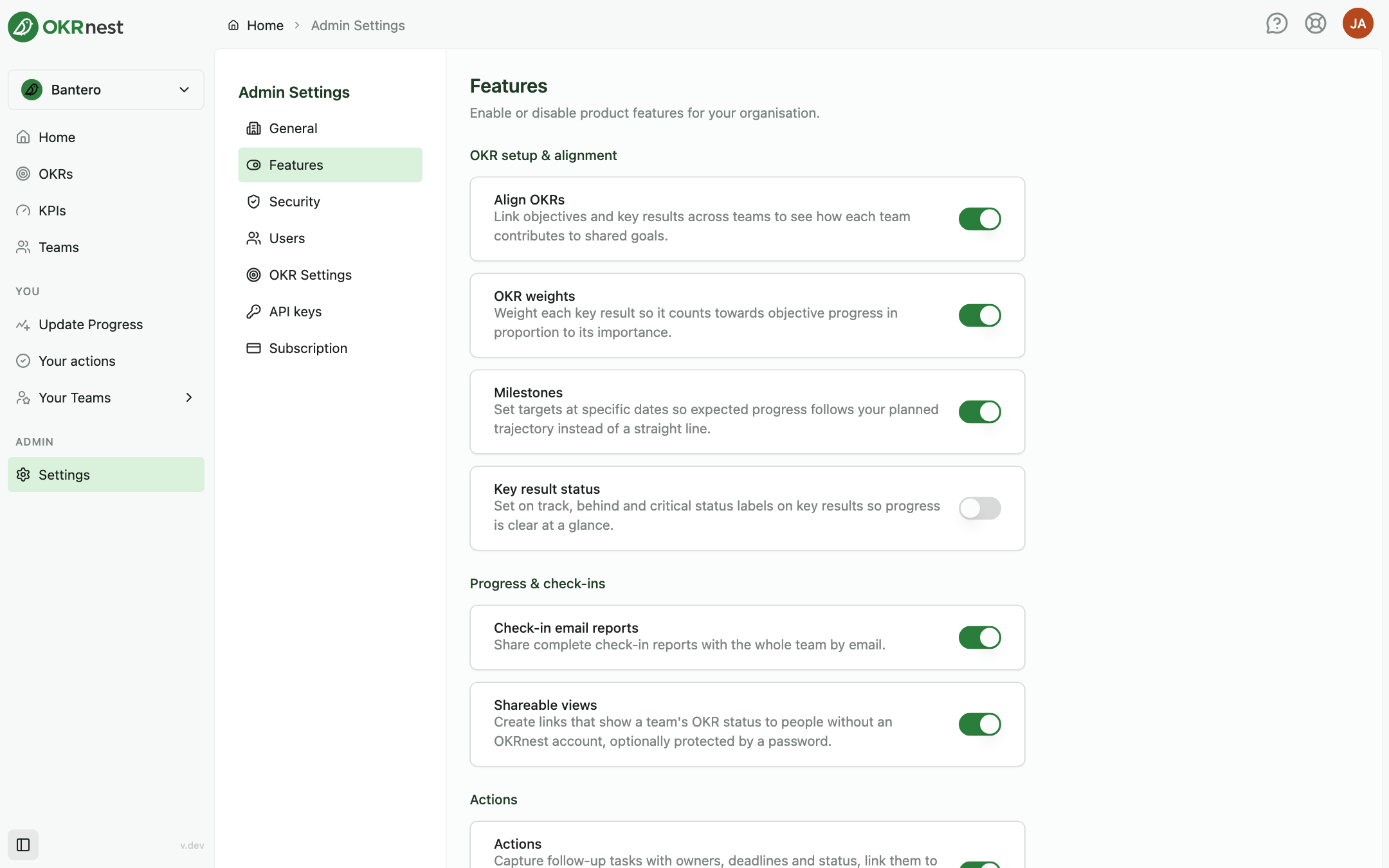This screenshot has height=868, width=1389.
Task: Click Admin Settings breadcrumb text
Action: [x=358, y=25]
